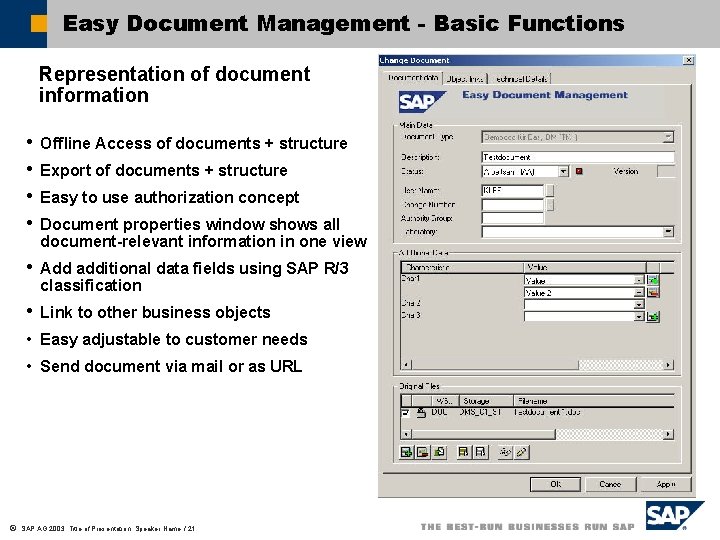Click the pencil edit-file icon
The width and height of the screenshot is (720, 540).
point(521,452)
